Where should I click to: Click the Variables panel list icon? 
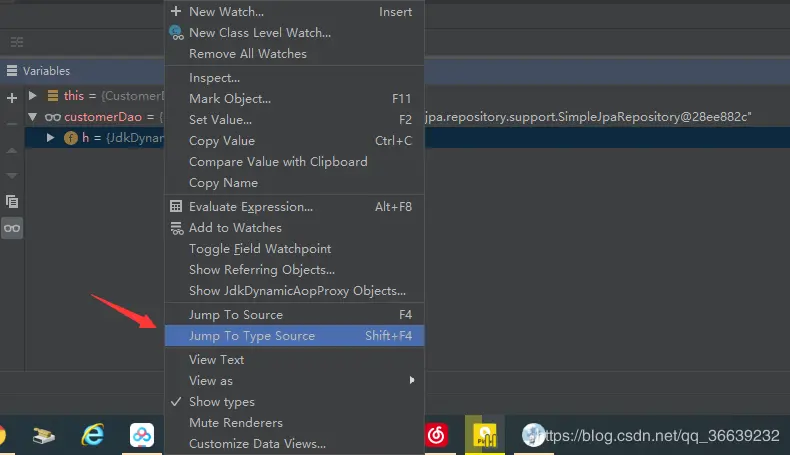[12, 71]
